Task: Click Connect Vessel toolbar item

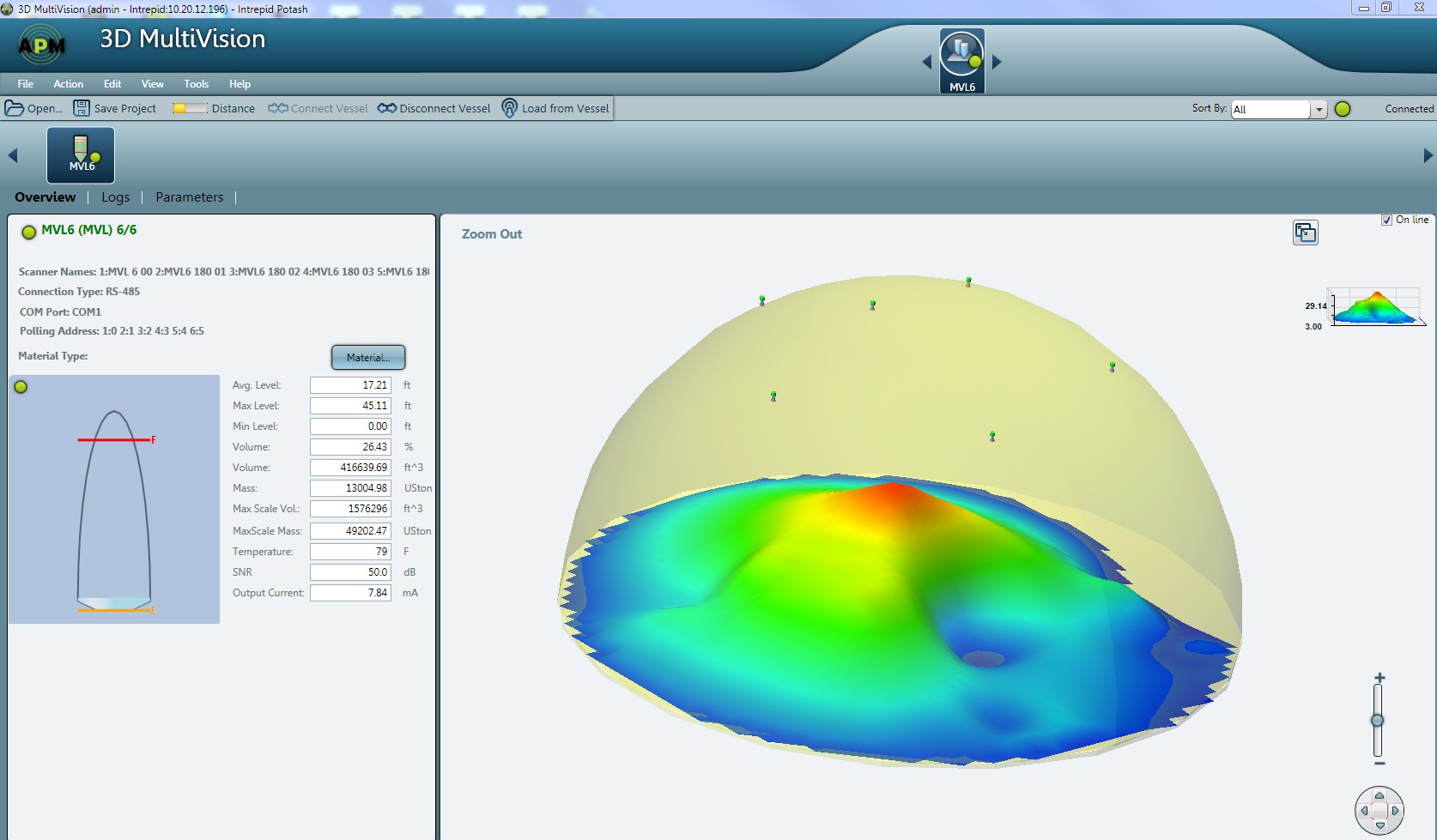Action: (318, 108)
